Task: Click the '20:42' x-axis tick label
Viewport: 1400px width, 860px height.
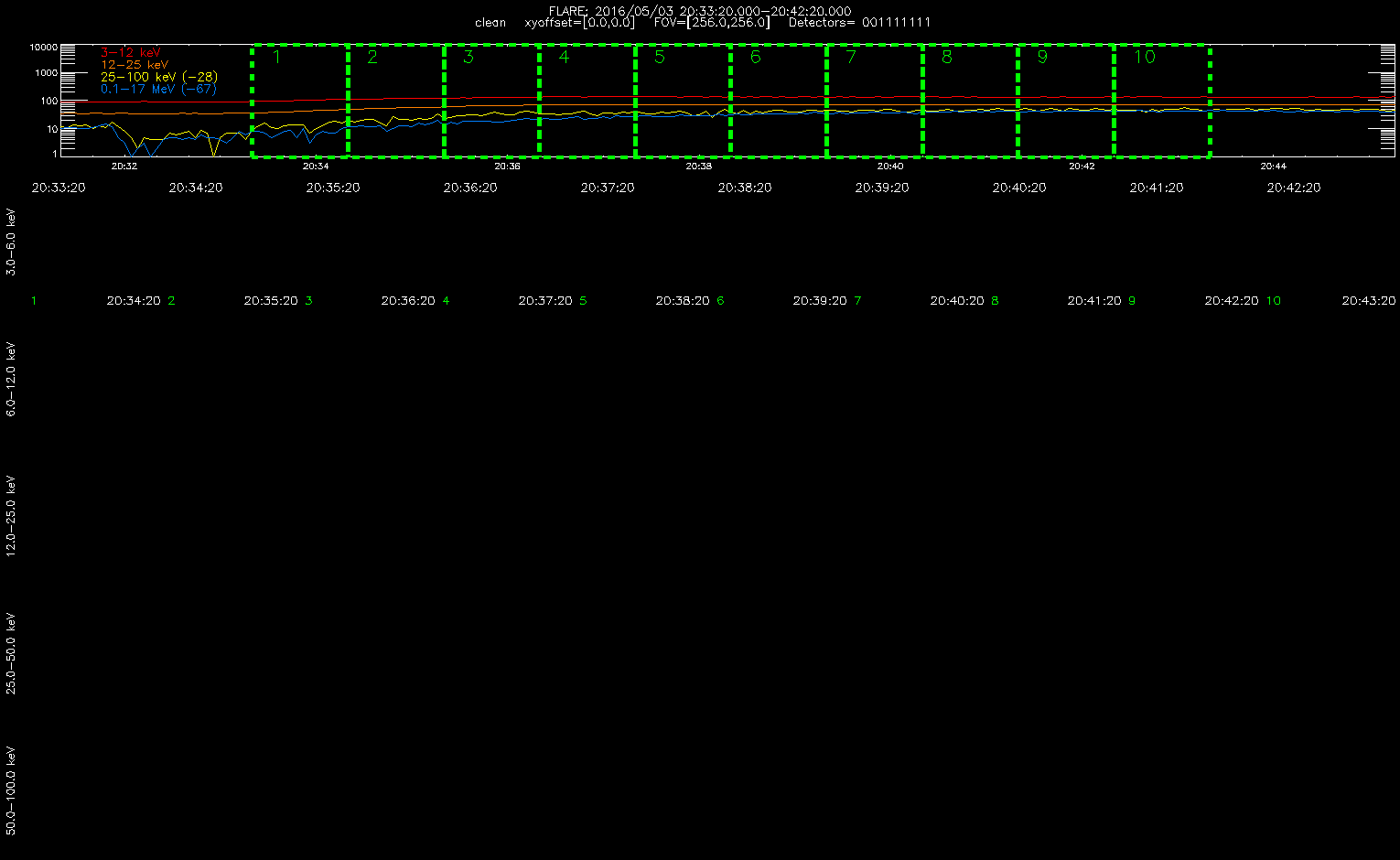Action: point(1082,167)
